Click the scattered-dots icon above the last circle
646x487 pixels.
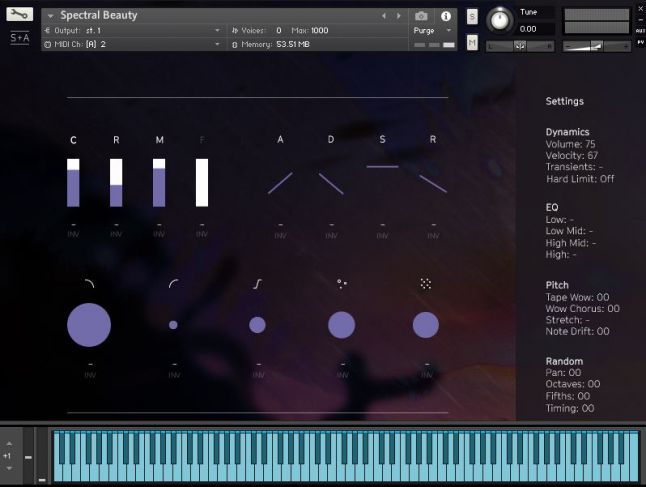point(425,284)
